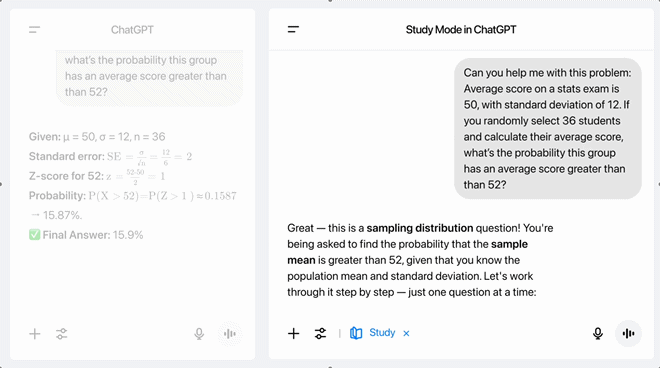
Task: Launch voice mode in Study Mode panel
Action: [x=628, y=333]
